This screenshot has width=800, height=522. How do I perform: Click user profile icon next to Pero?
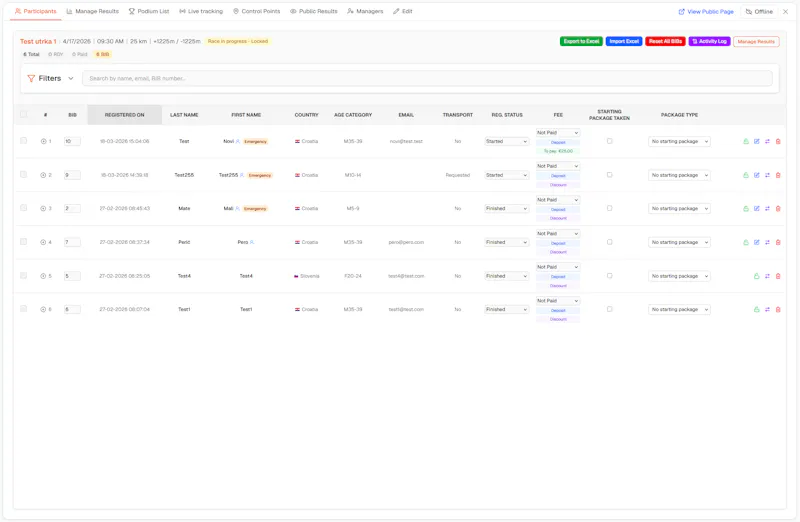(x=252, y=242)
